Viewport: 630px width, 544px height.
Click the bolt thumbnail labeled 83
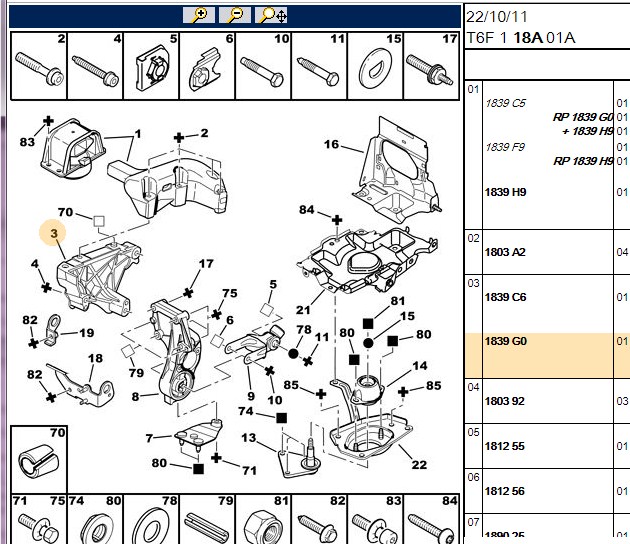pos(375,519)
